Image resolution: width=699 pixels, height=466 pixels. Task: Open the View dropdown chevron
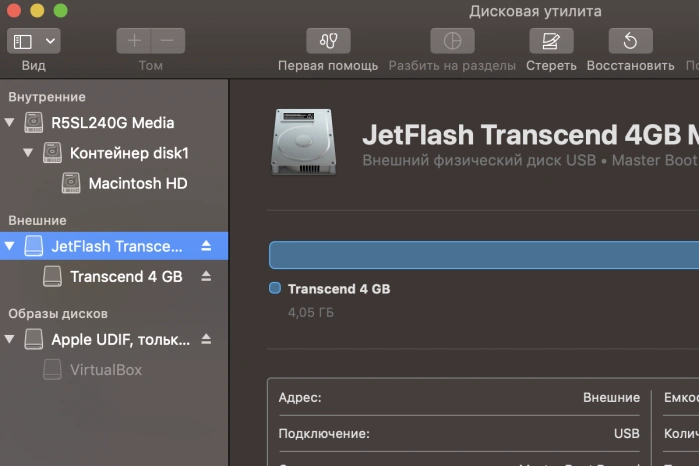pyautogui.click(x=50, y=41)
